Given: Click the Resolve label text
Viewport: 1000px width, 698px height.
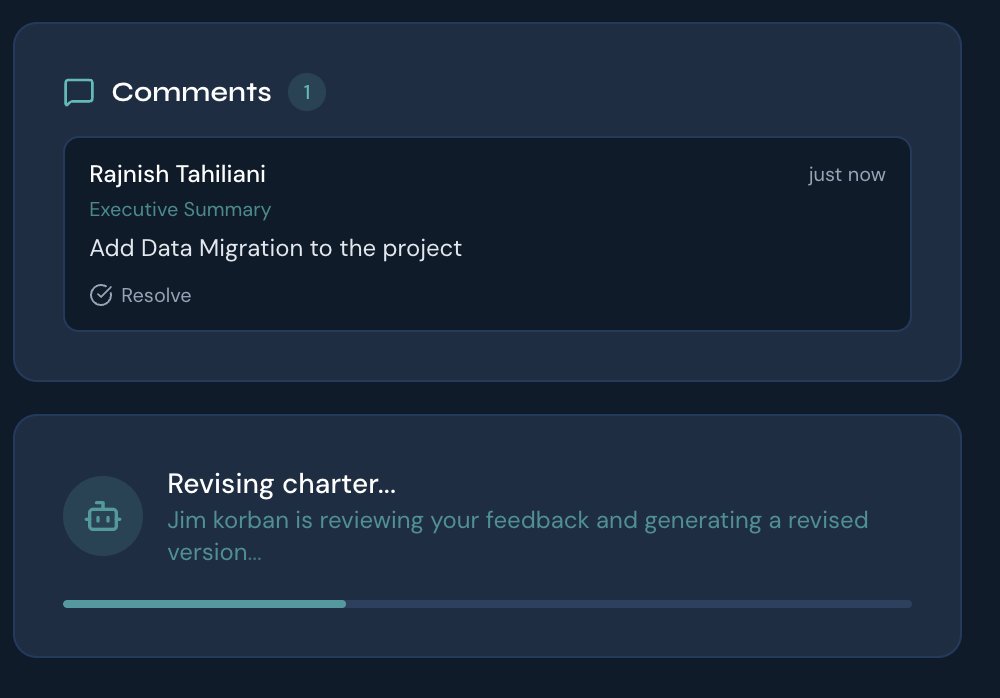Looking at the screenshot, I should (x=156, y=295).
